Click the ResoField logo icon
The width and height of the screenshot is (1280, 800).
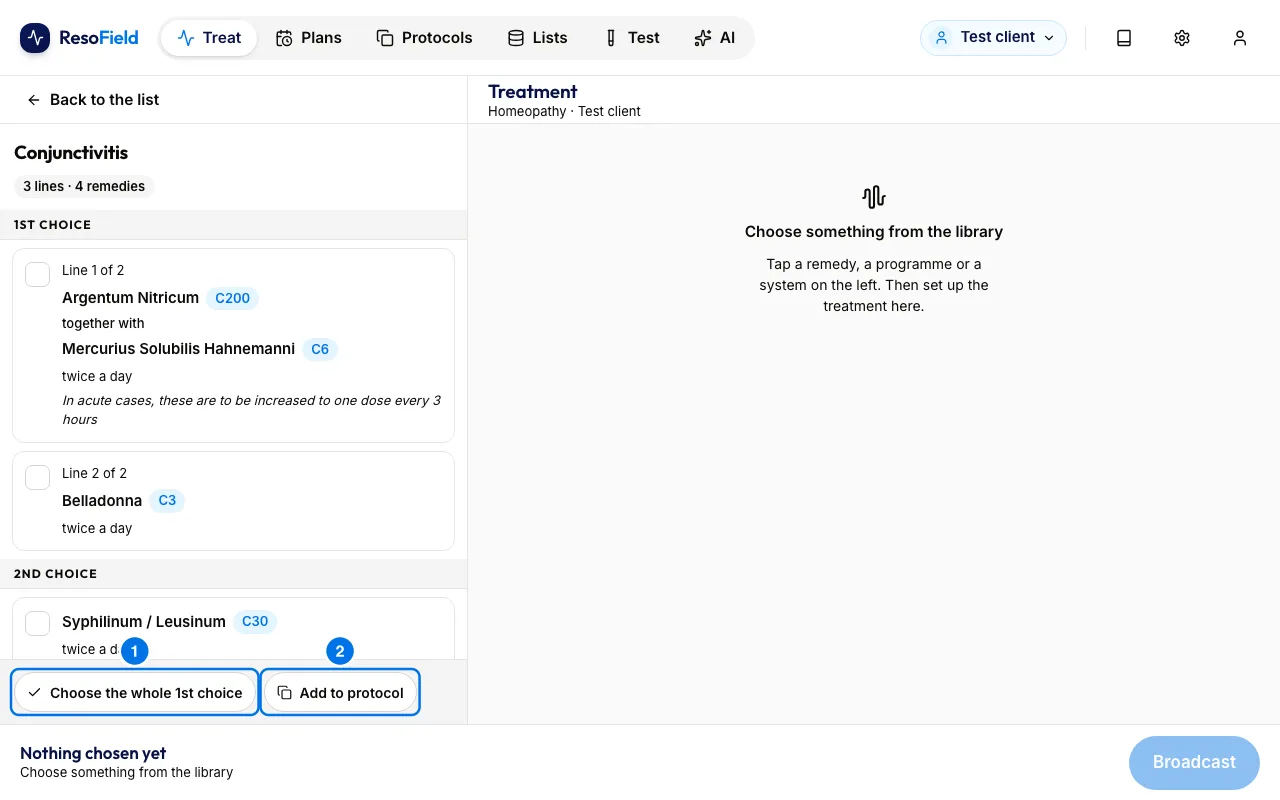[x=35, y=38]
